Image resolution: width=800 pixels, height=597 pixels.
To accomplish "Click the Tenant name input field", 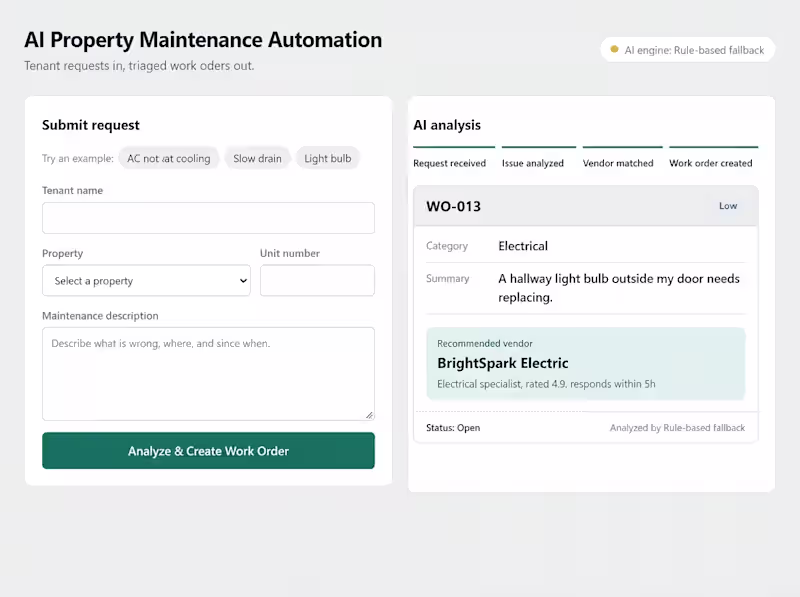I will pyautogui.click(x=208, y=218).
